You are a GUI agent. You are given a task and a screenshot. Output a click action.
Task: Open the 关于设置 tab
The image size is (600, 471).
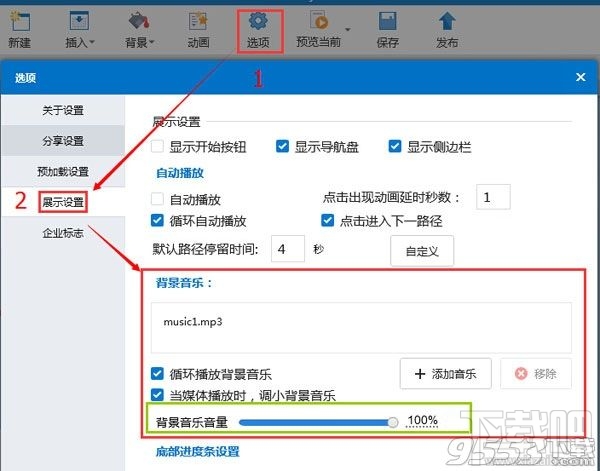[x=63, y=111]
